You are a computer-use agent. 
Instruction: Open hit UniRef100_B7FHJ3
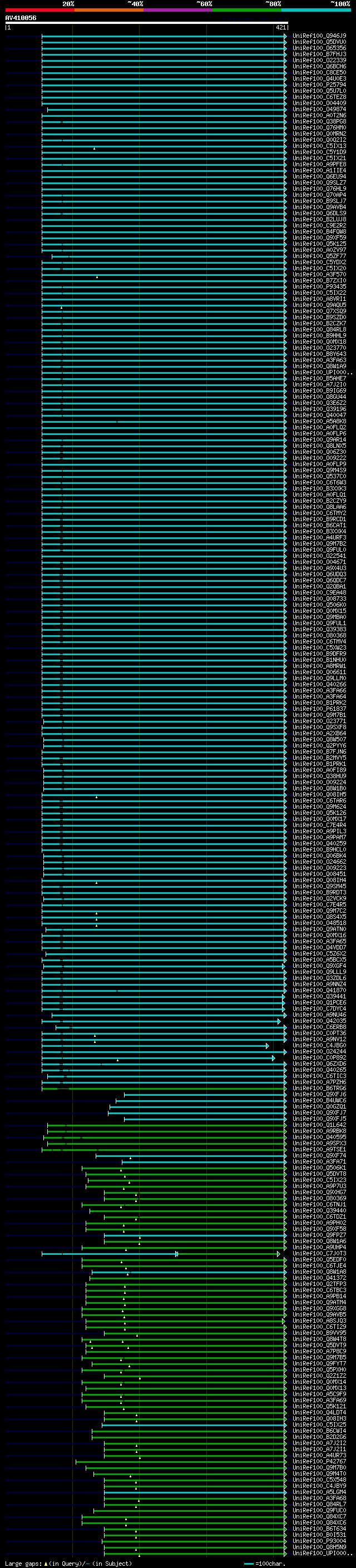tap(319, 54)
